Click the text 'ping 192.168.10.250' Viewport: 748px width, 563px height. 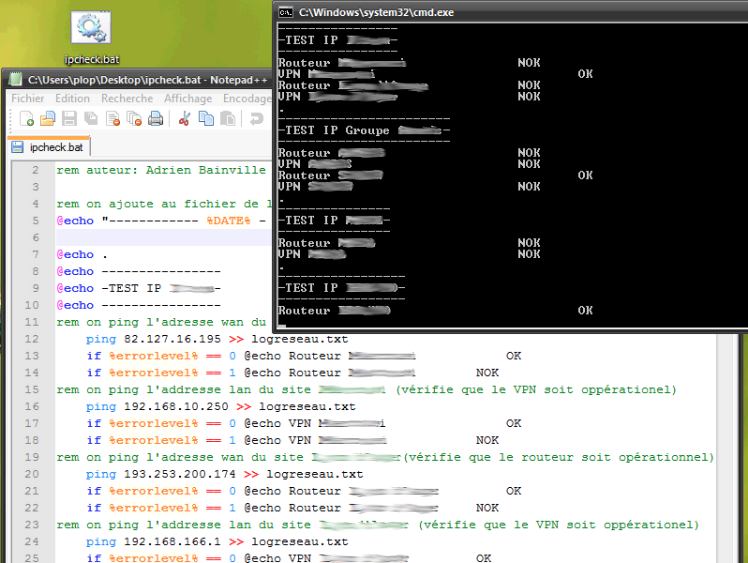(157, 407)
